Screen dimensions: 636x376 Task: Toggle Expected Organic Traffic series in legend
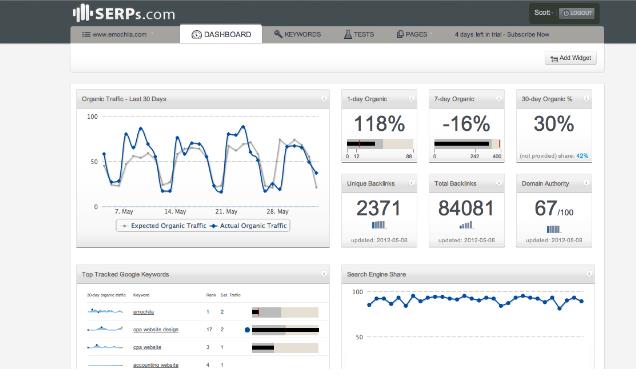point(164,226)
